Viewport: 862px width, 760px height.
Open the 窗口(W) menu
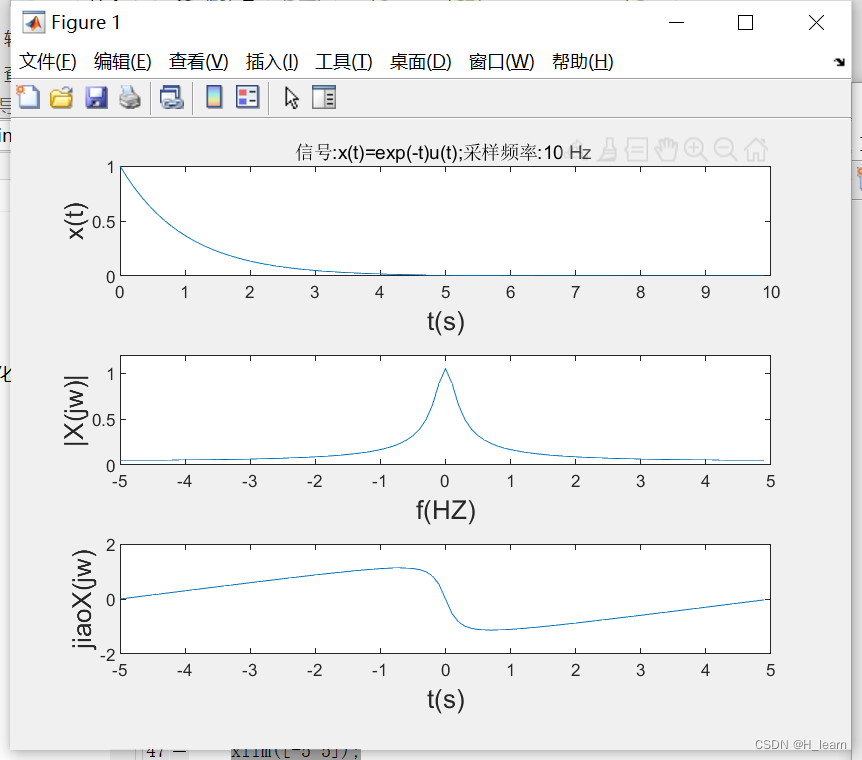point(501,62)
